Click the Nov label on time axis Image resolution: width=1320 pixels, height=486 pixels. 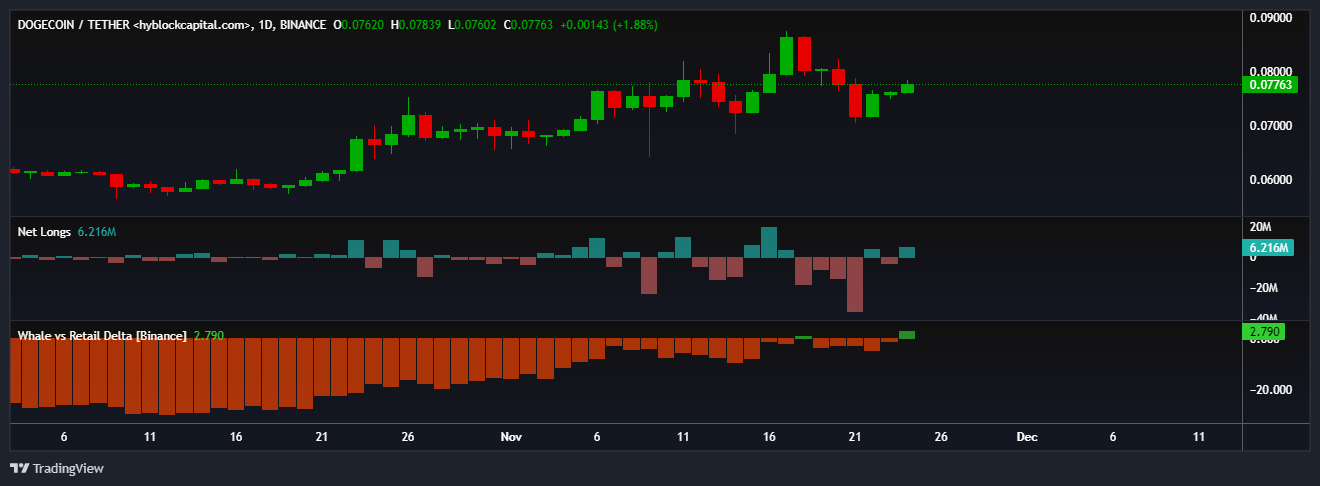[511, 437]
